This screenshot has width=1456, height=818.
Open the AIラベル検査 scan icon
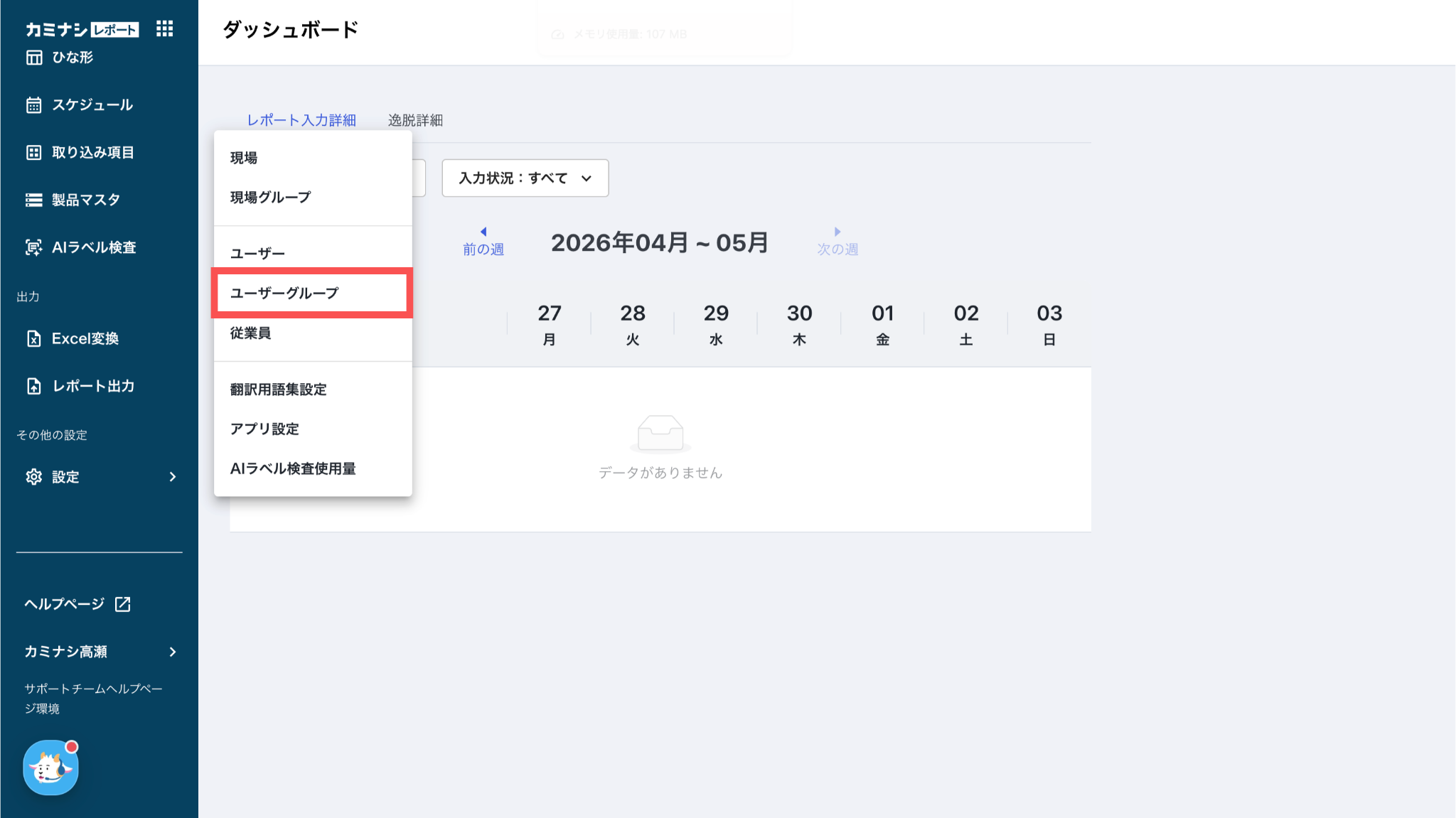point(34,247)
